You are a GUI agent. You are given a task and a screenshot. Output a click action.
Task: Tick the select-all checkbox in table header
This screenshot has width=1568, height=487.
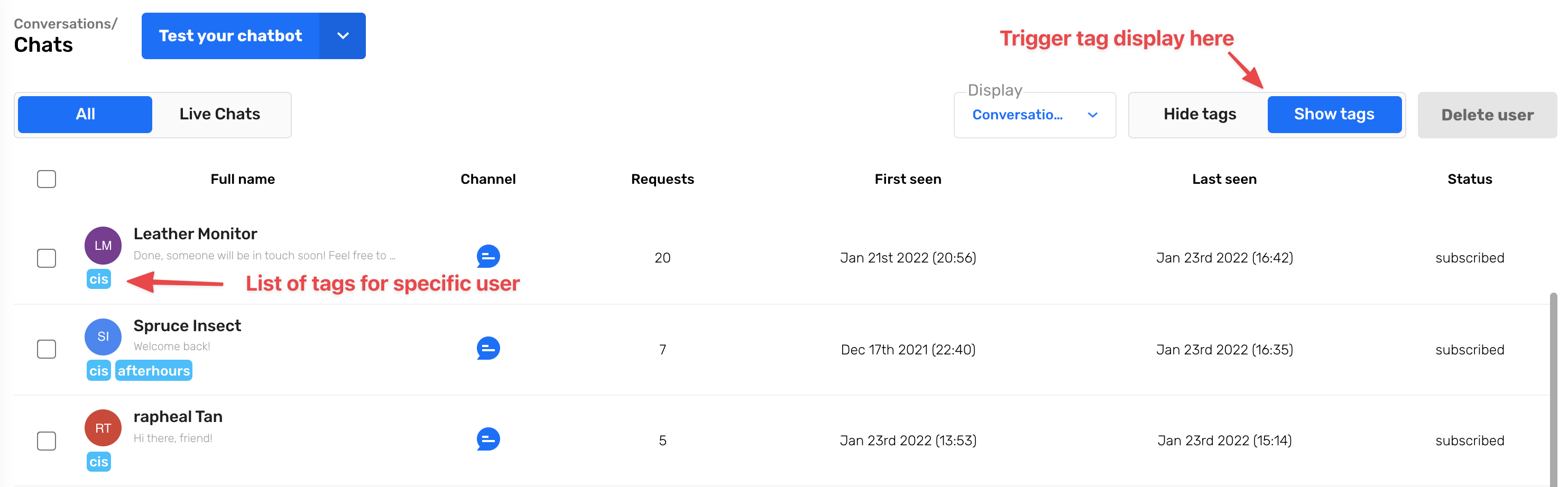pos(47,179)
